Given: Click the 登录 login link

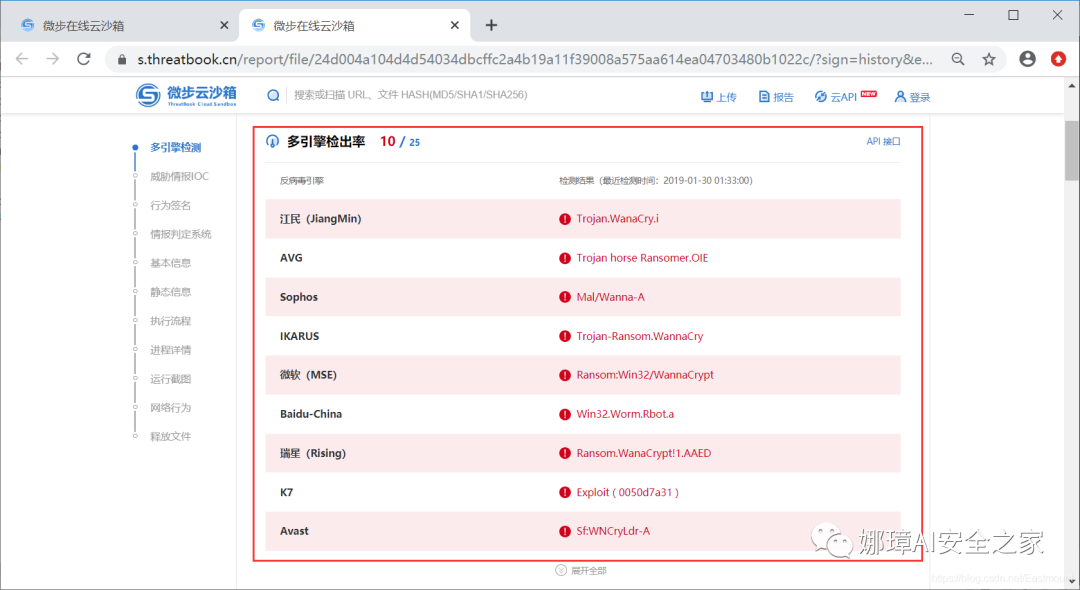Looking at the screenshot, I should pyautogui.click(x=912, y=97).
